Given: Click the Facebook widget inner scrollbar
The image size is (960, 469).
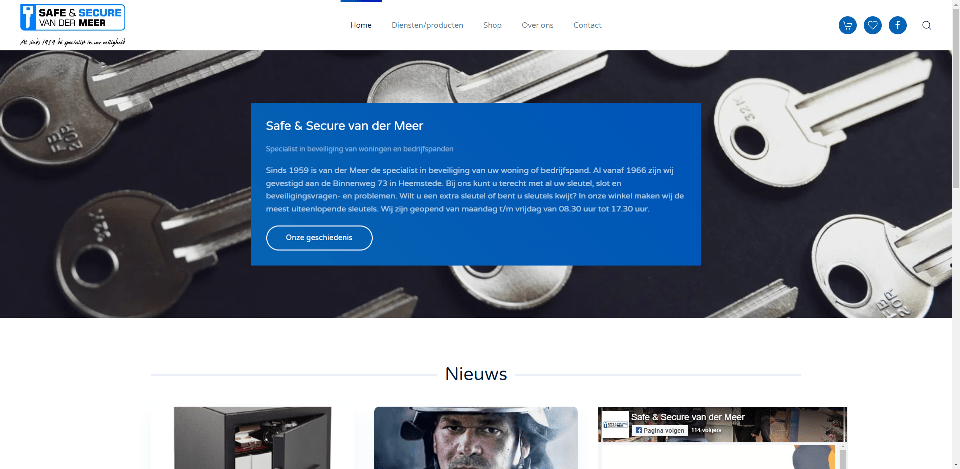Looking at the screenshot, I should click(842, 456).
